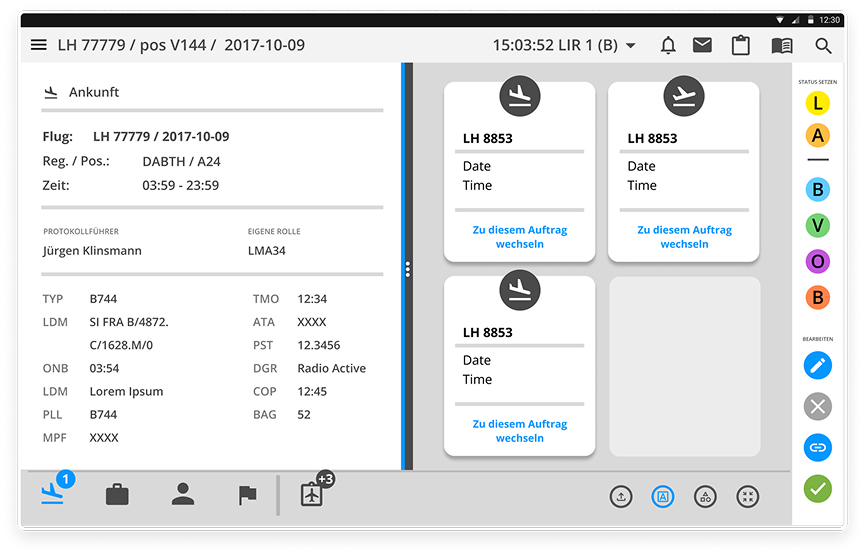
Task: Open the book manual icon
Action: click(782, 45)
